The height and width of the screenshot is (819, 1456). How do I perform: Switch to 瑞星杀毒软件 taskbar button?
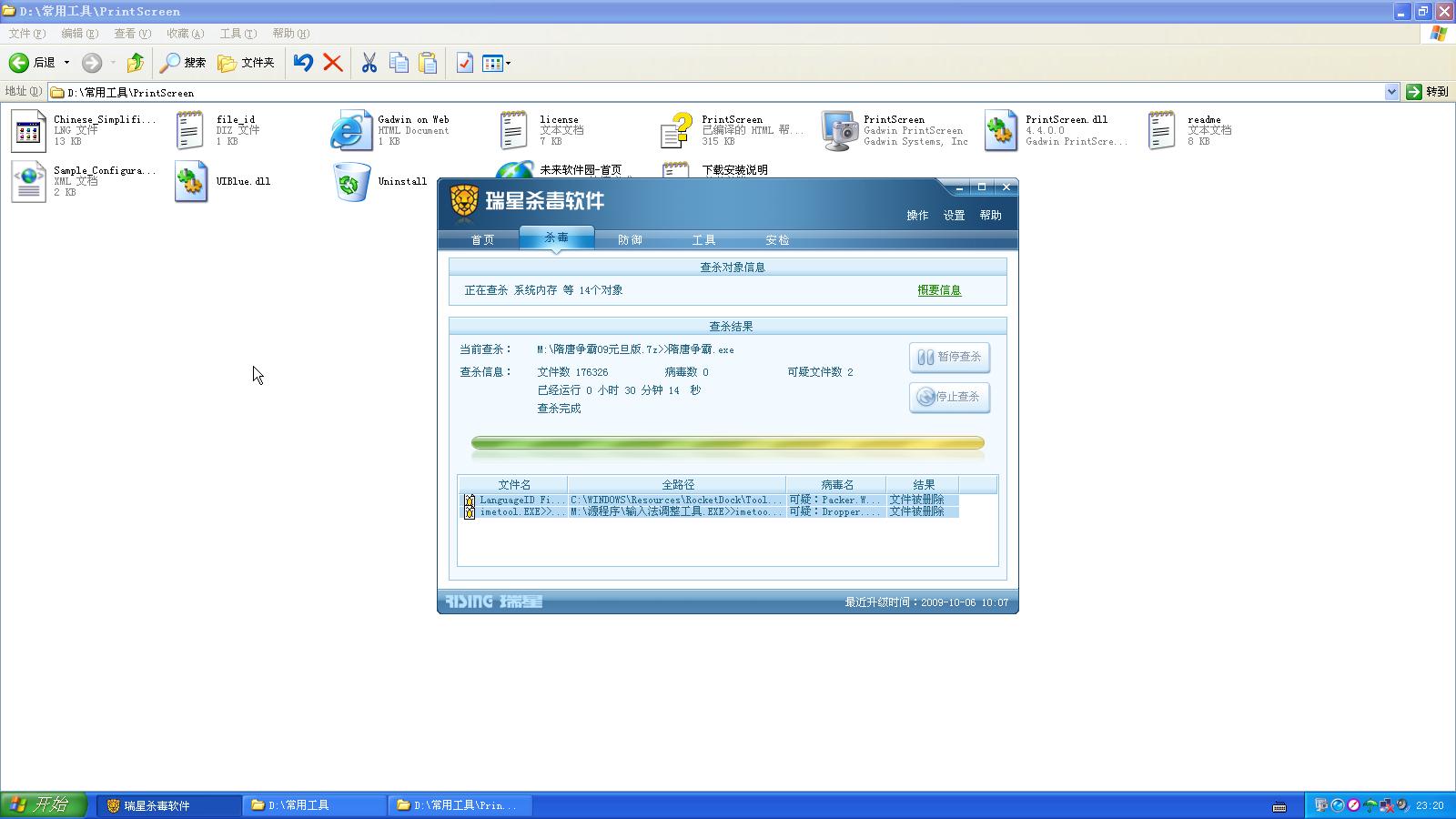[x=168, y=805]
